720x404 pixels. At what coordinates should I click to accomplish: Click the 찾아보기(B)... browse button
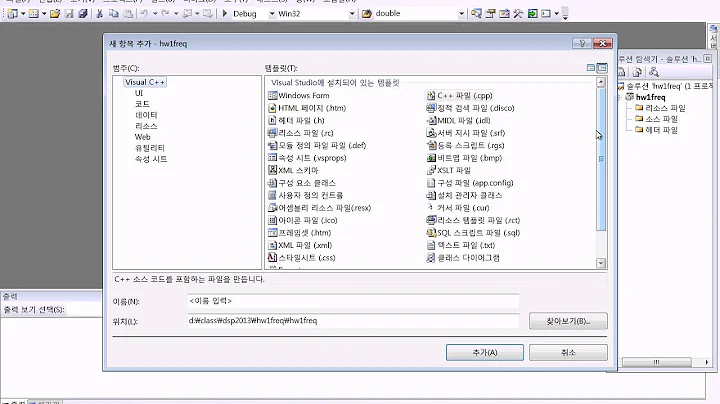tap(568, 321)
